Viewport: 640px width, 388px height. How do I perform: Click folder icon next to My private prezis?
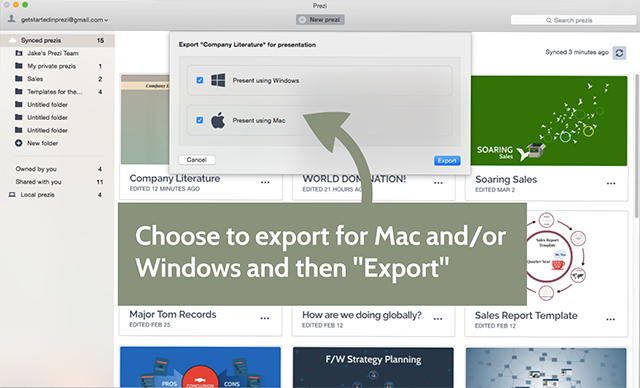click(x=19, y=66)
